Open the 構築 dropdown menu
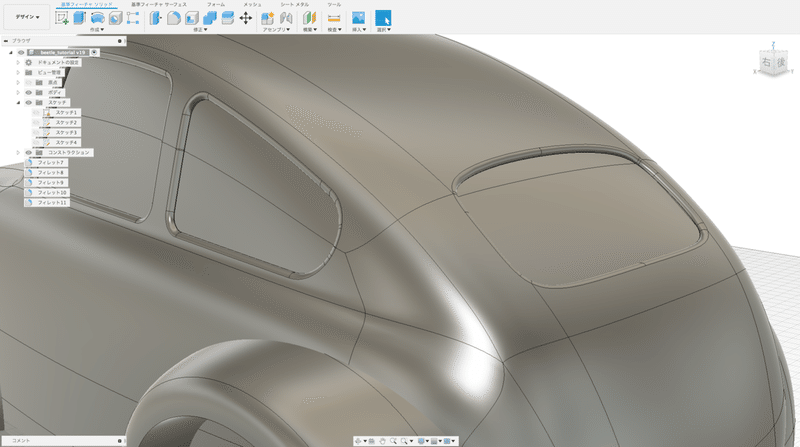The width and height of the screenshot is (800, 447). pyautogui.click(x=310, y=30)
